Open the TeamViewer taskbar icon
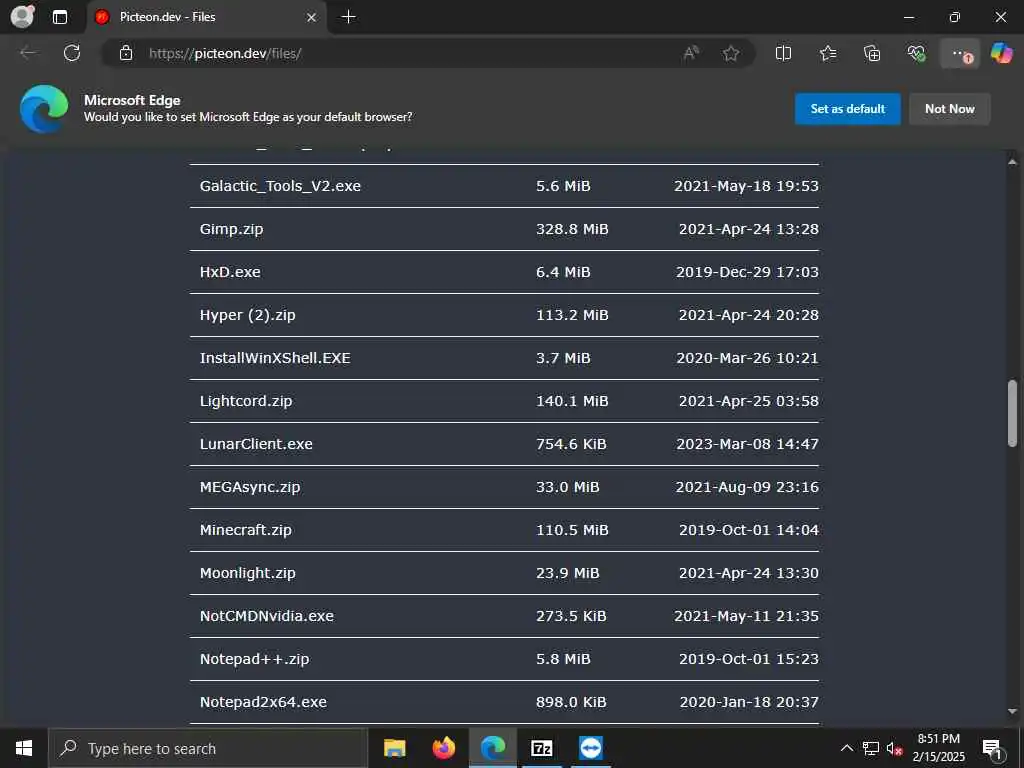 [591, 748]
